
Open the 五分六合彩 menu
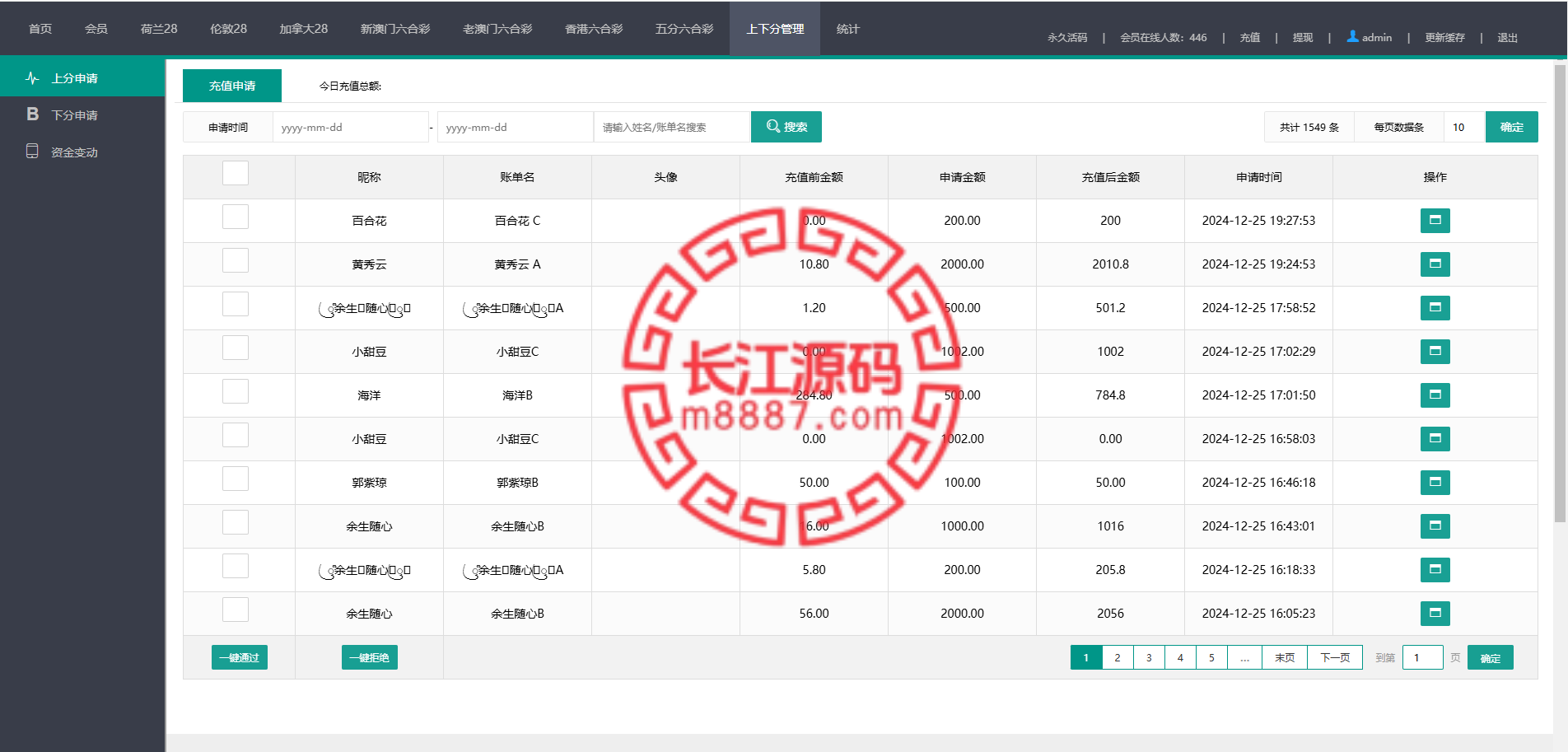(x=684, y=29)
